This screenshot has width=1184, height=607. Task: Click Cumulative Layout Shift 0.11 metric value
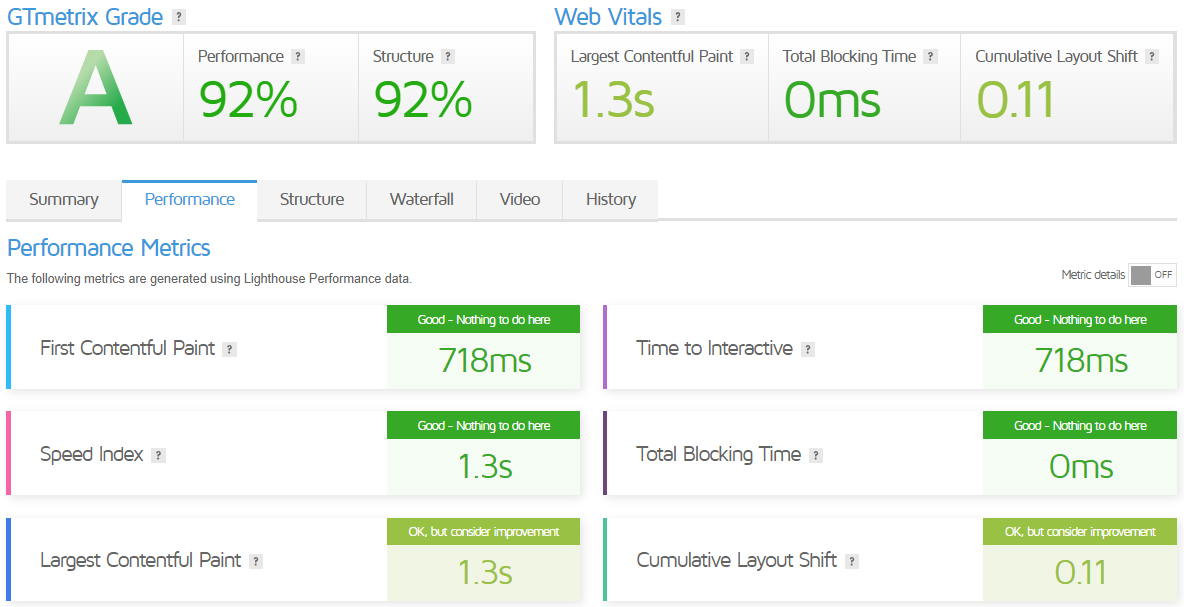coord(1081,572)
